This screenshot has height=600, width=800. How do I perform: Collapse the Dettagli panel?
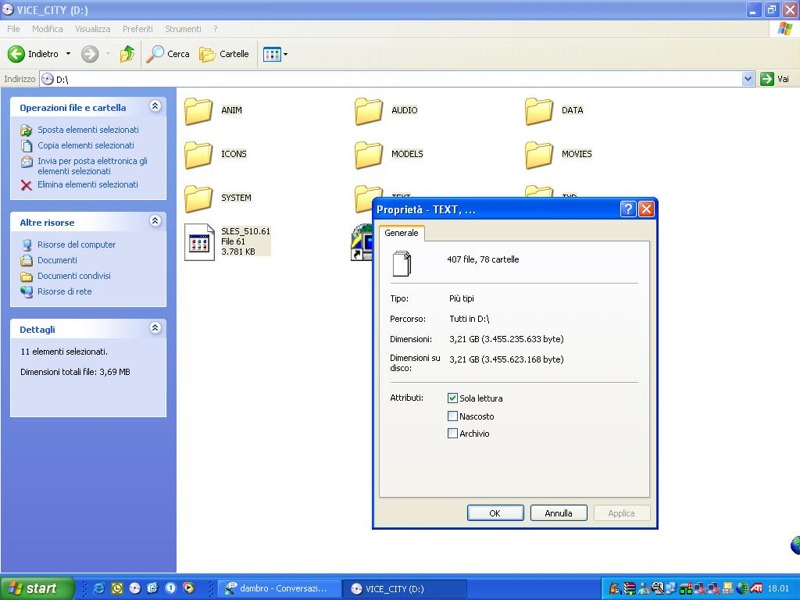pos(155,328)
